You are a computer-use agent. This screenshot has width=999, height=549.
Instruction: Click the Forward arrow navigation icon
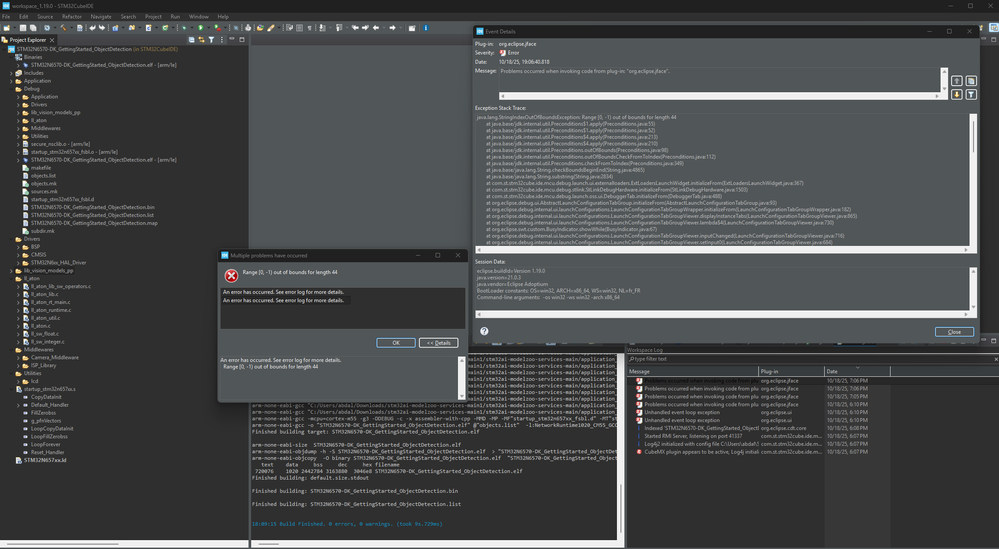tap(392, 28)
